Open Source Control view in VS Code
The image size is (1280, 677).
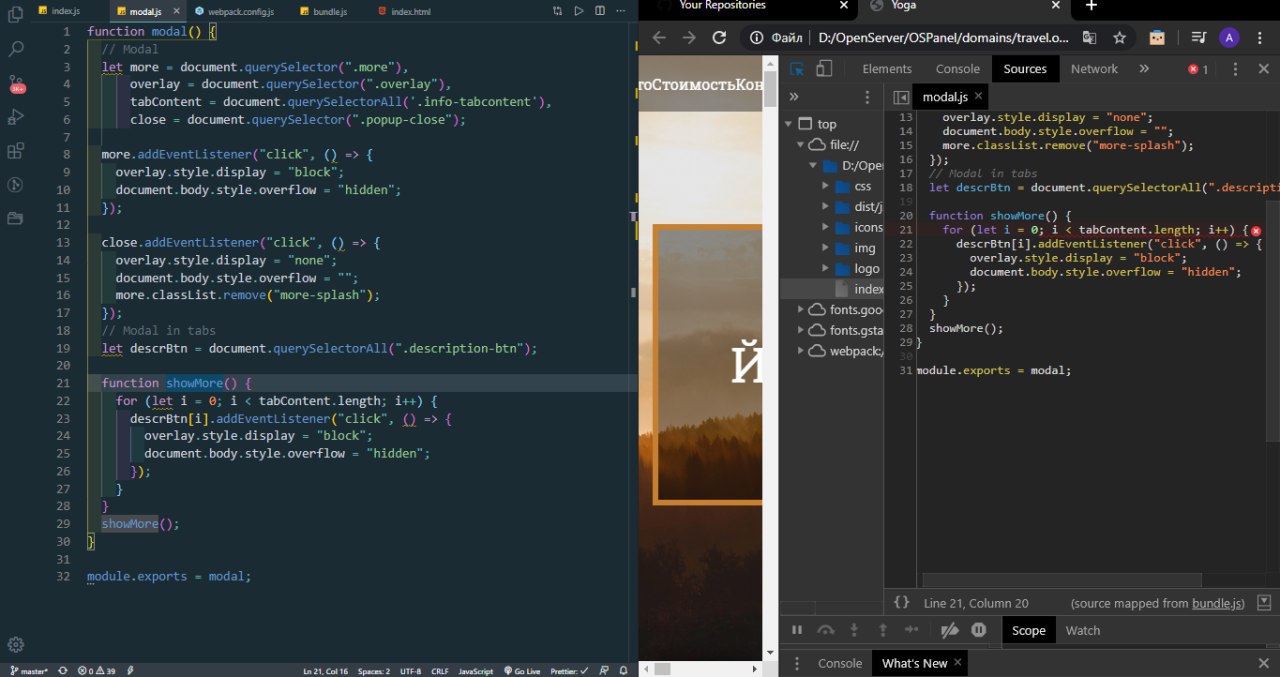(16, 83)
